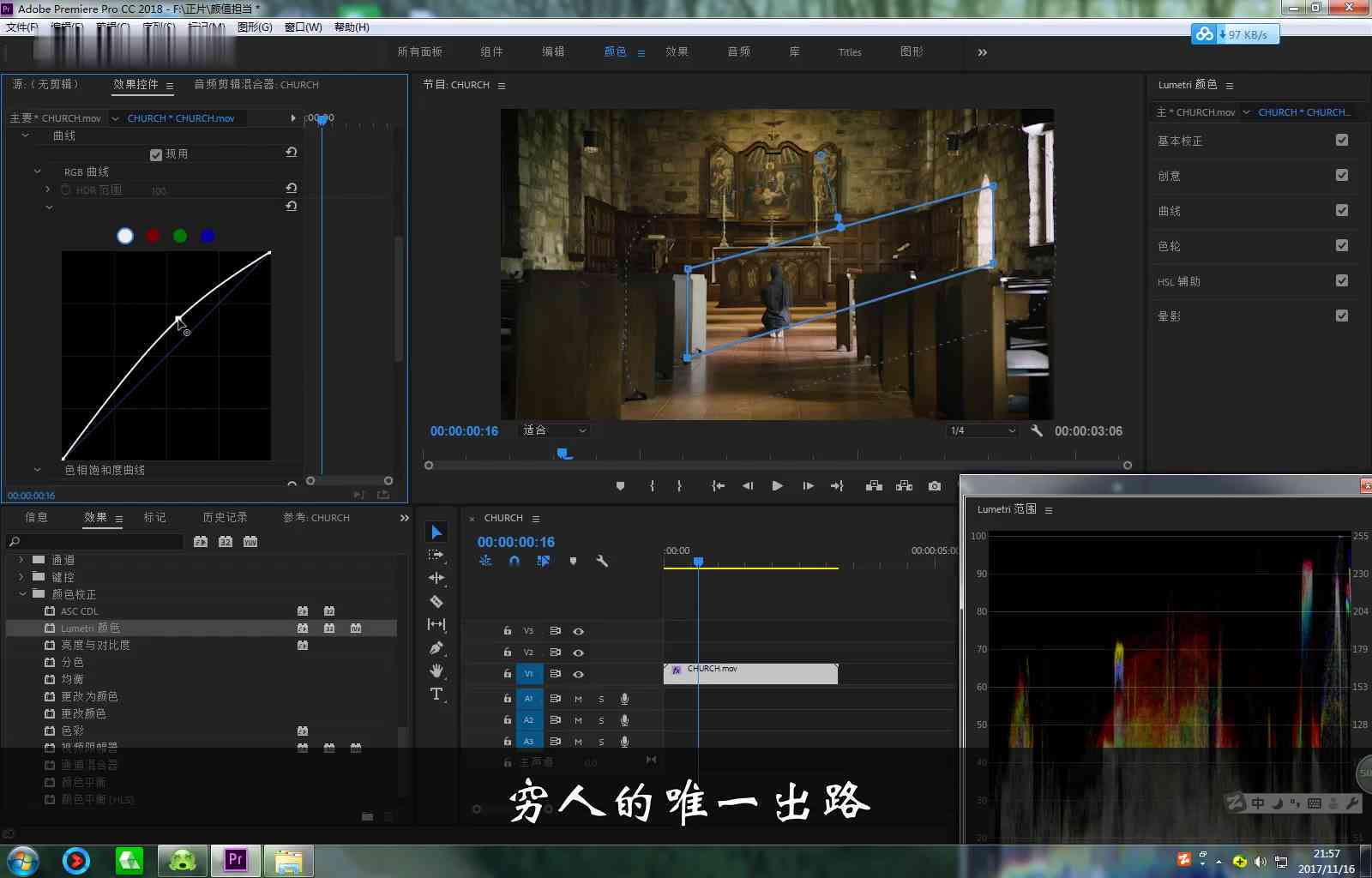Open Program monitor settings wrench

[1037, 430]
